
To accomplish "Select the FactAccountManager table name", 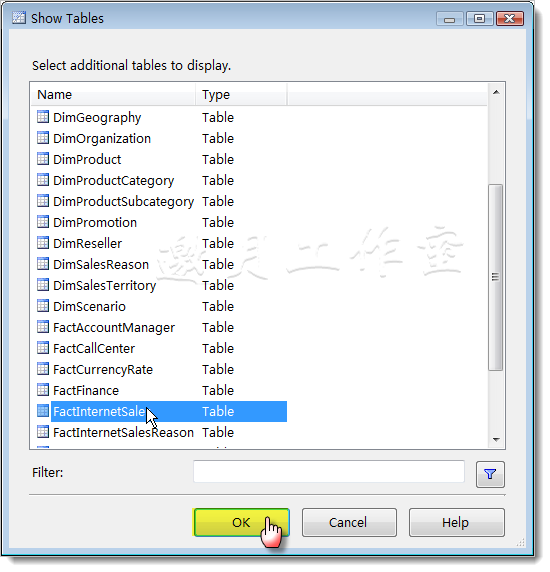I will click(x=114, y=328).
